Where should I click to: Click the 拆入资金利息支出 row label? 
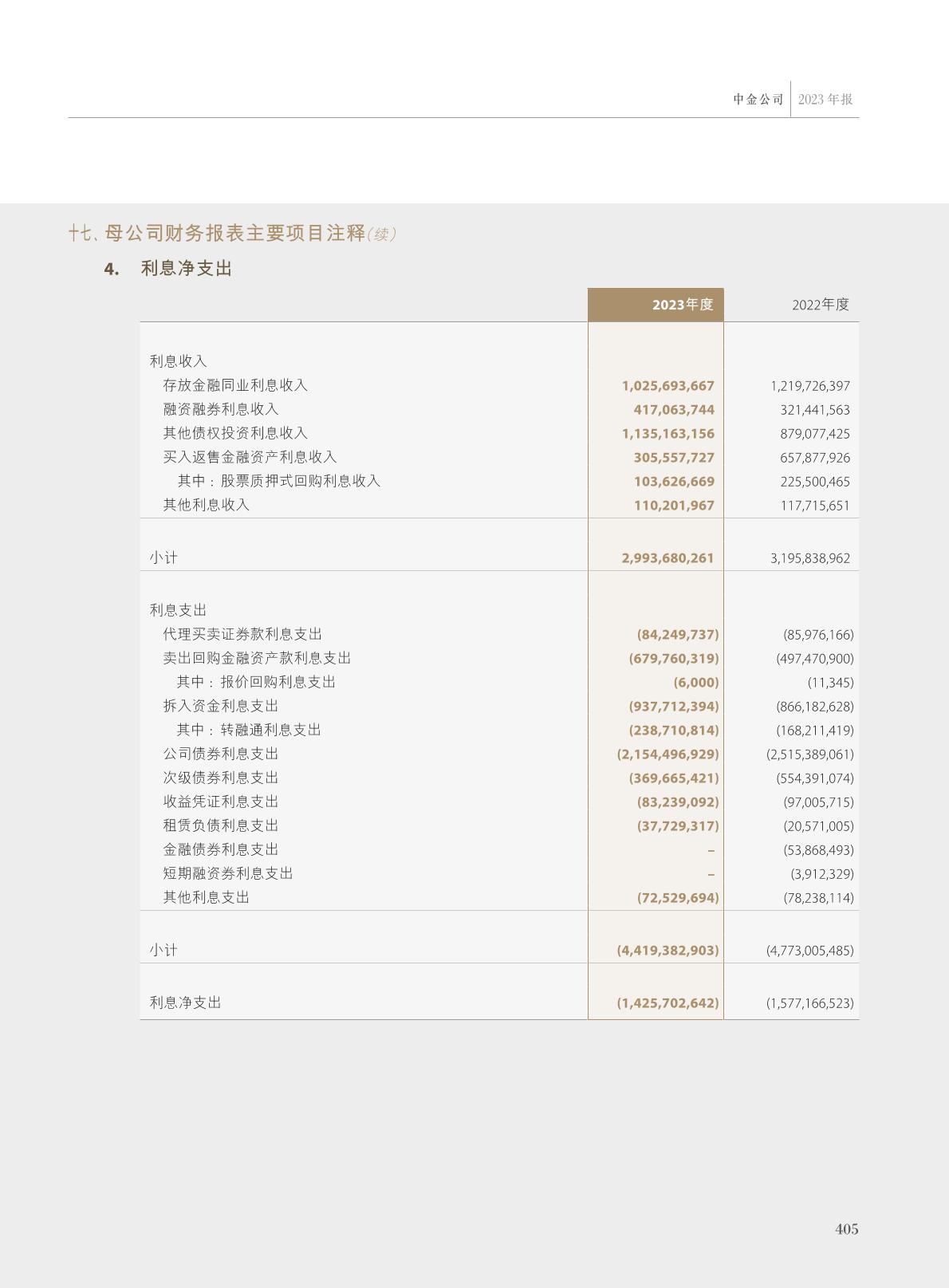[x=221, y=706]
